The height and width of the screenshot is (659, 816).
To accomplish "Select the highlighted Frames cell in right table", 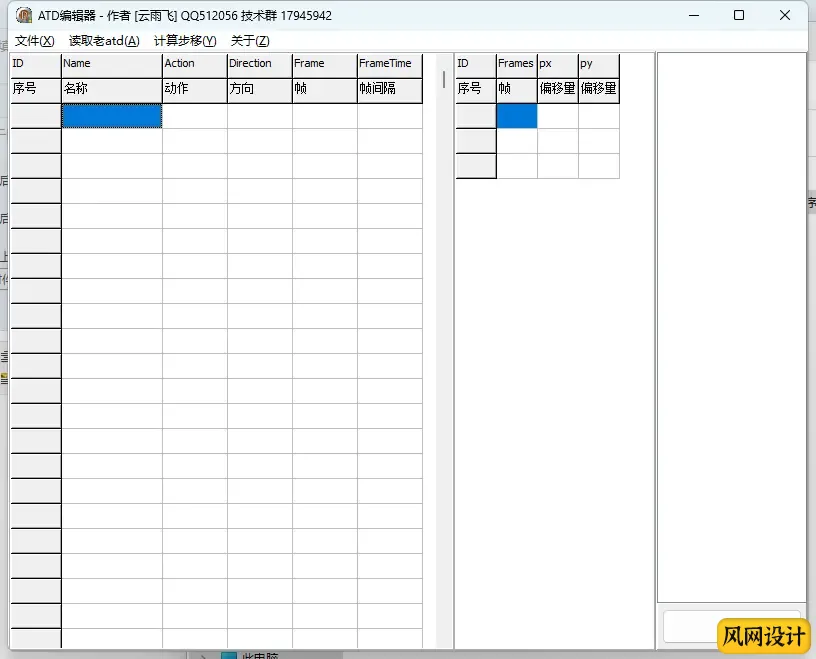I will (516, 116).
